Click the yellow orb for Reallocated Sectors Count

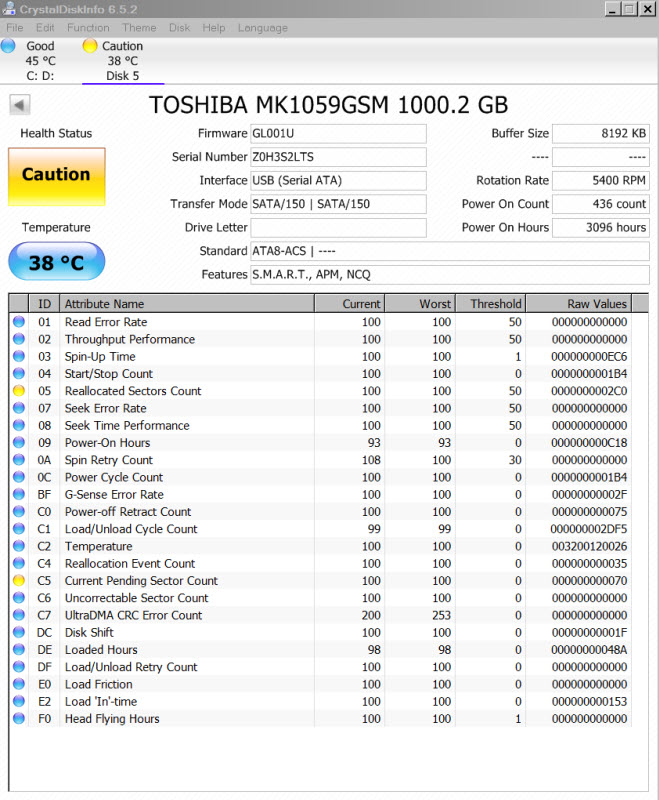point(19,391)
